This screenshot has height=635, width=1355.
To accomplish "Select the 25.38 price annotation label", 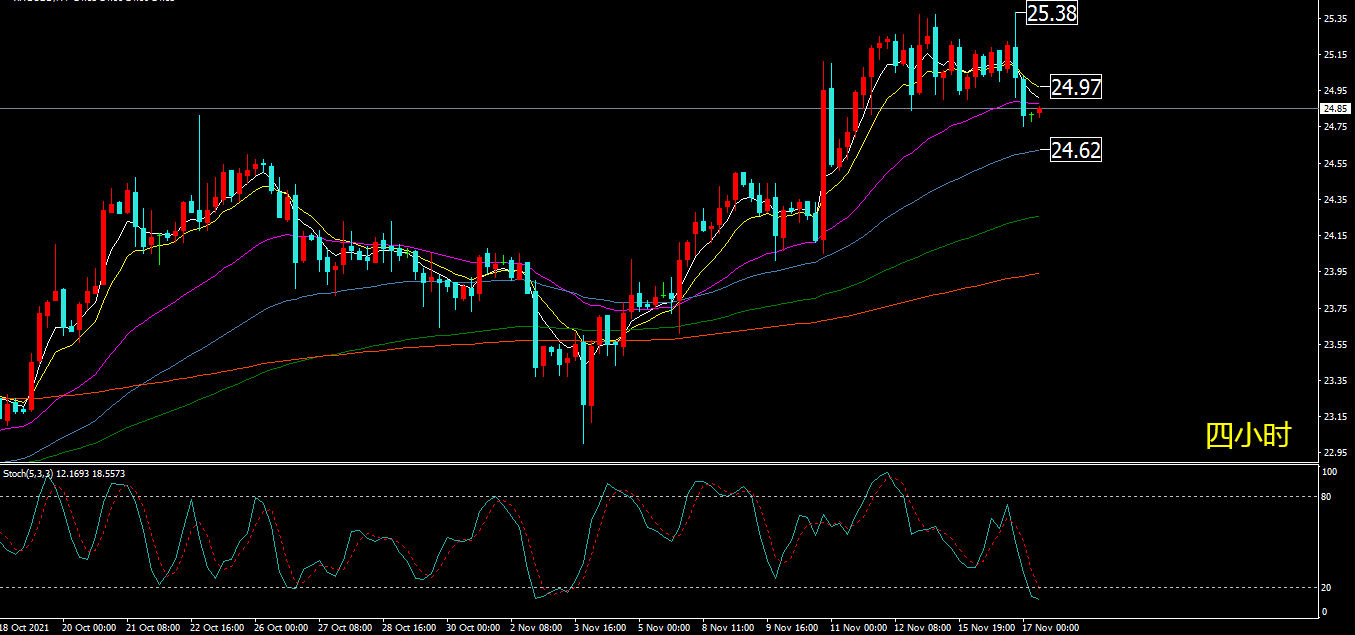I will pos(1052,13).
